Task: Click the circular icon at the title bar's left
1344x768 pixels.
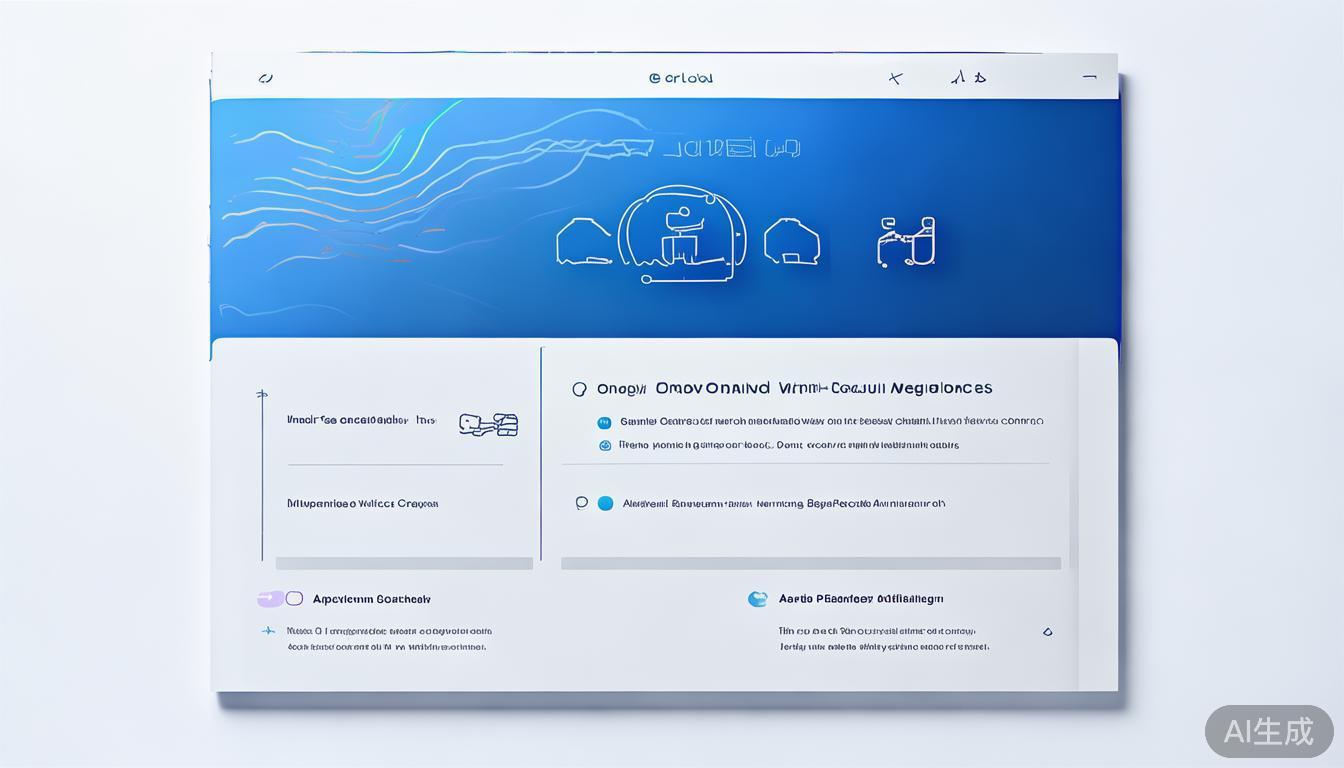Action: tap(265, 78)
